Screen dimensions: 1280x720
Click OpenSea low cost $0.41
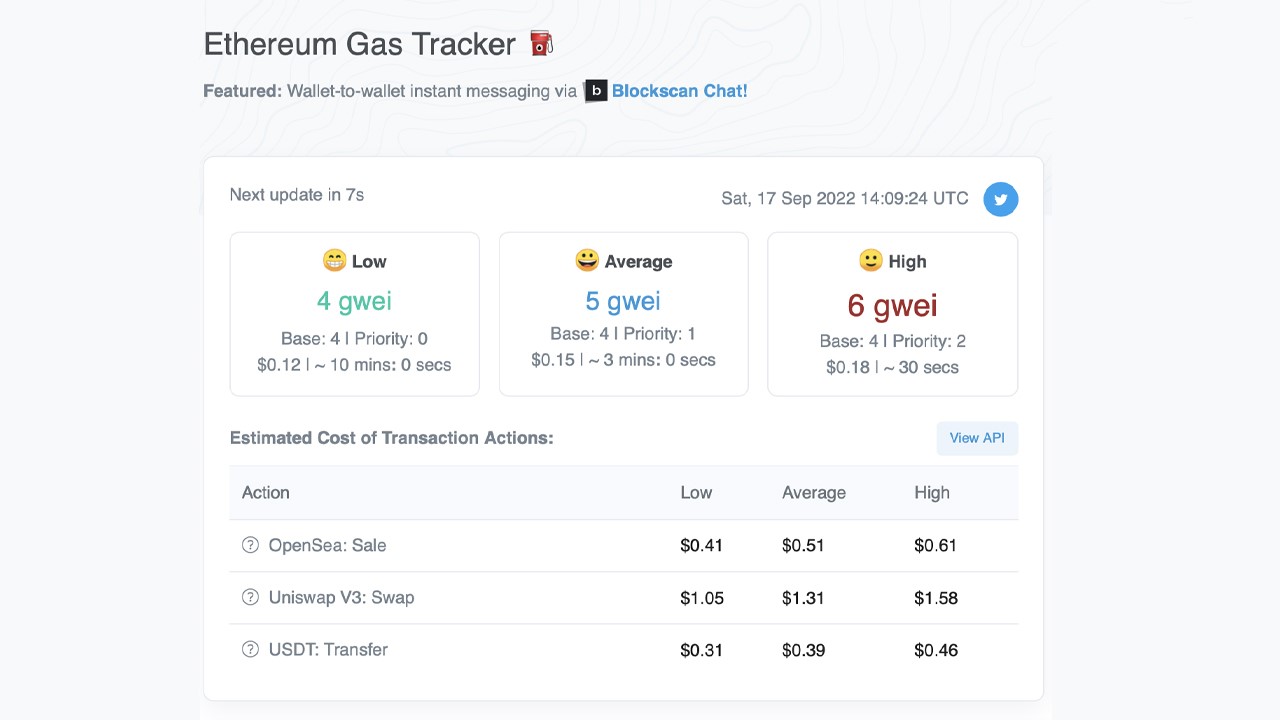coord(702,546)
